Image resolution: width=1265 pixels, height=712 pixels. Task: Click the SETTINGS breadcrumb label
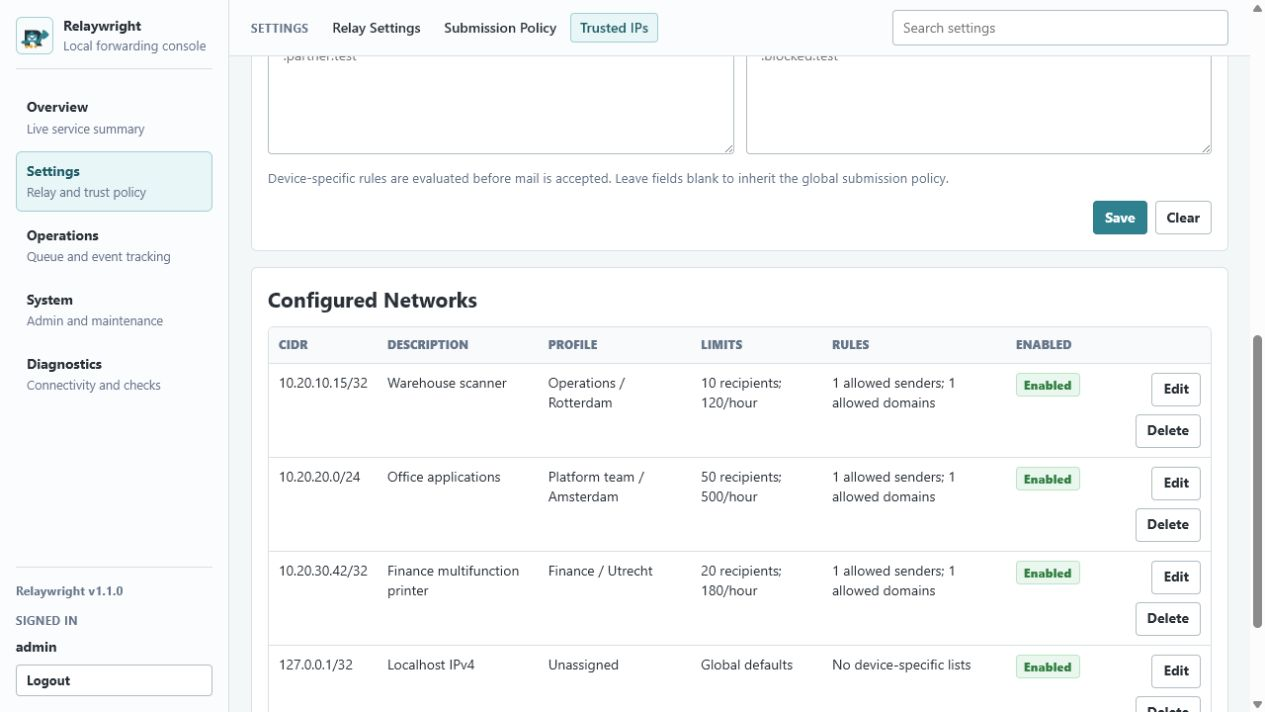click(279, 28)
